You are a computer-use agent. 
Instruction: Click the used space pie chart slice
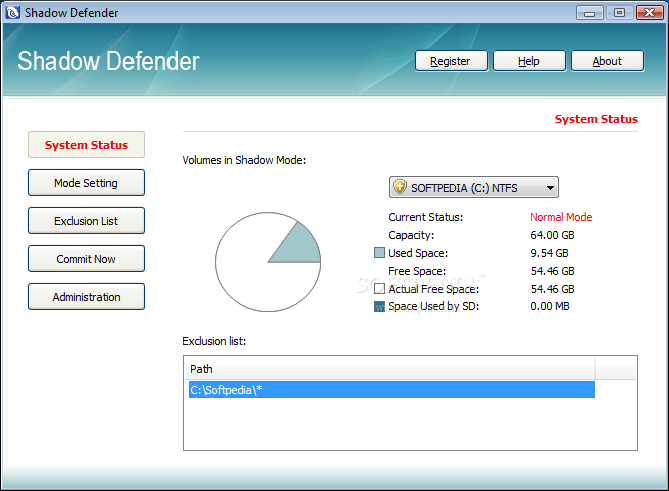pyautogui.click(x=300, y=247)
